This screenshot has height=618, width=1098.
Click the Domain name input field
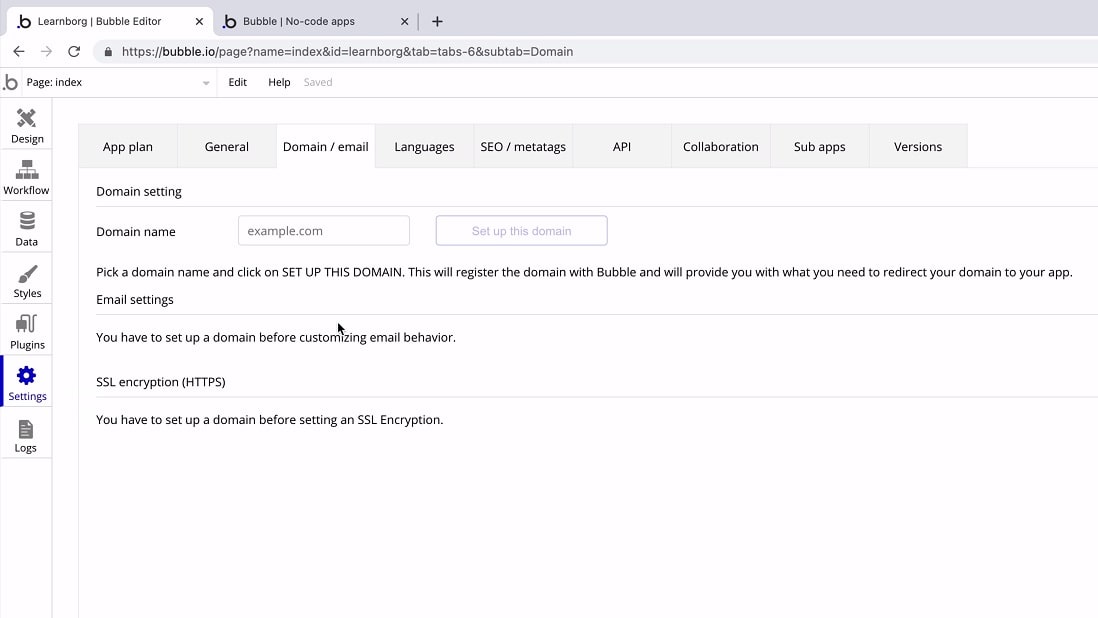[x=324, y=230]
